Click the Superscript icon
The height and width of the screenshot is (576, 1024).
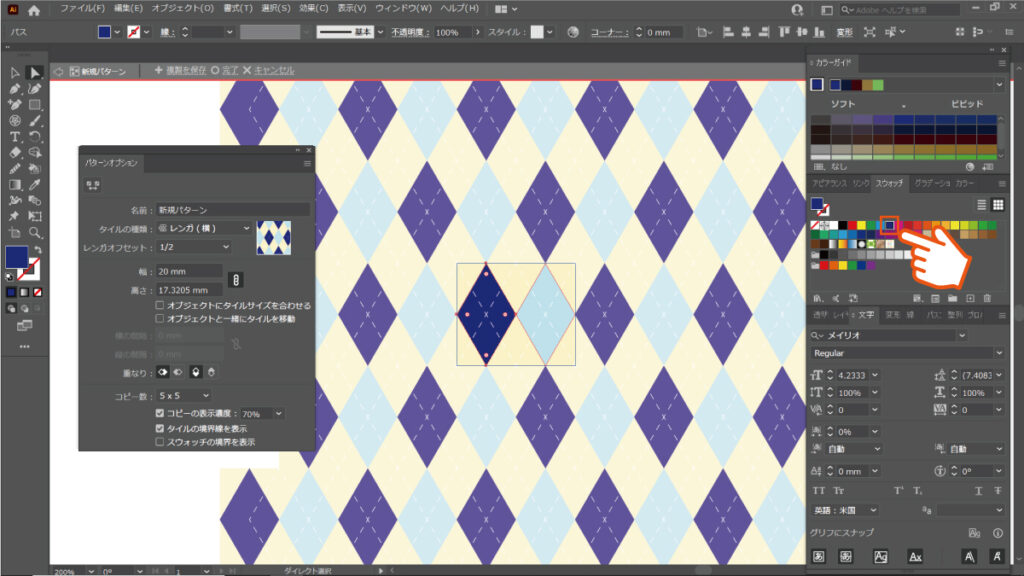tap(899, 490)
